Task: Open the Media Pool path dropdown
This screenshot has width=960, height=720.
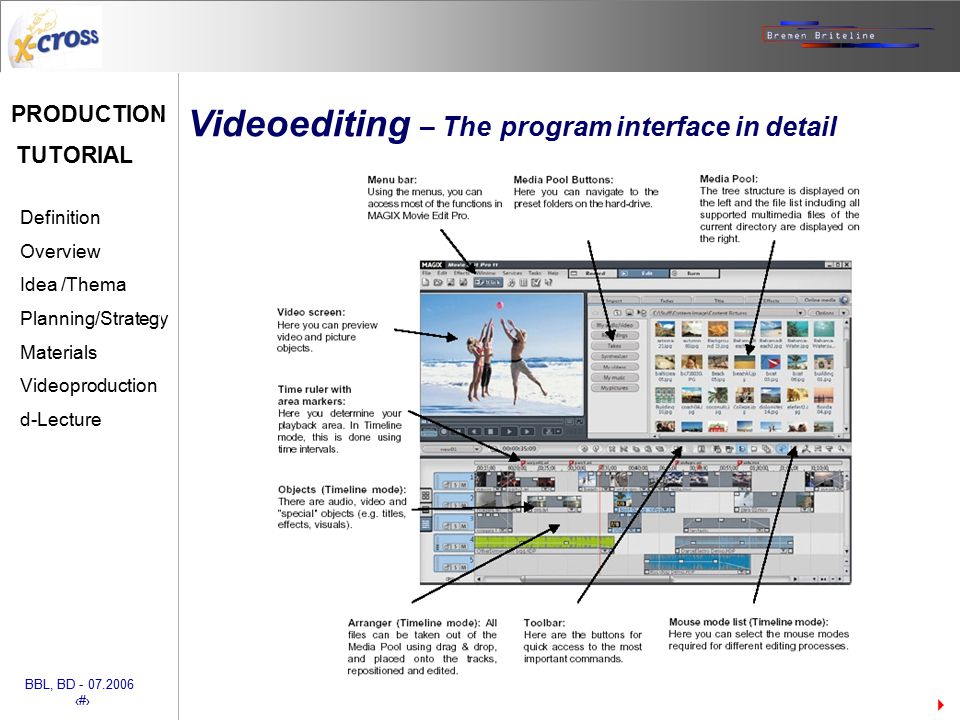Action: pos(800,313)
